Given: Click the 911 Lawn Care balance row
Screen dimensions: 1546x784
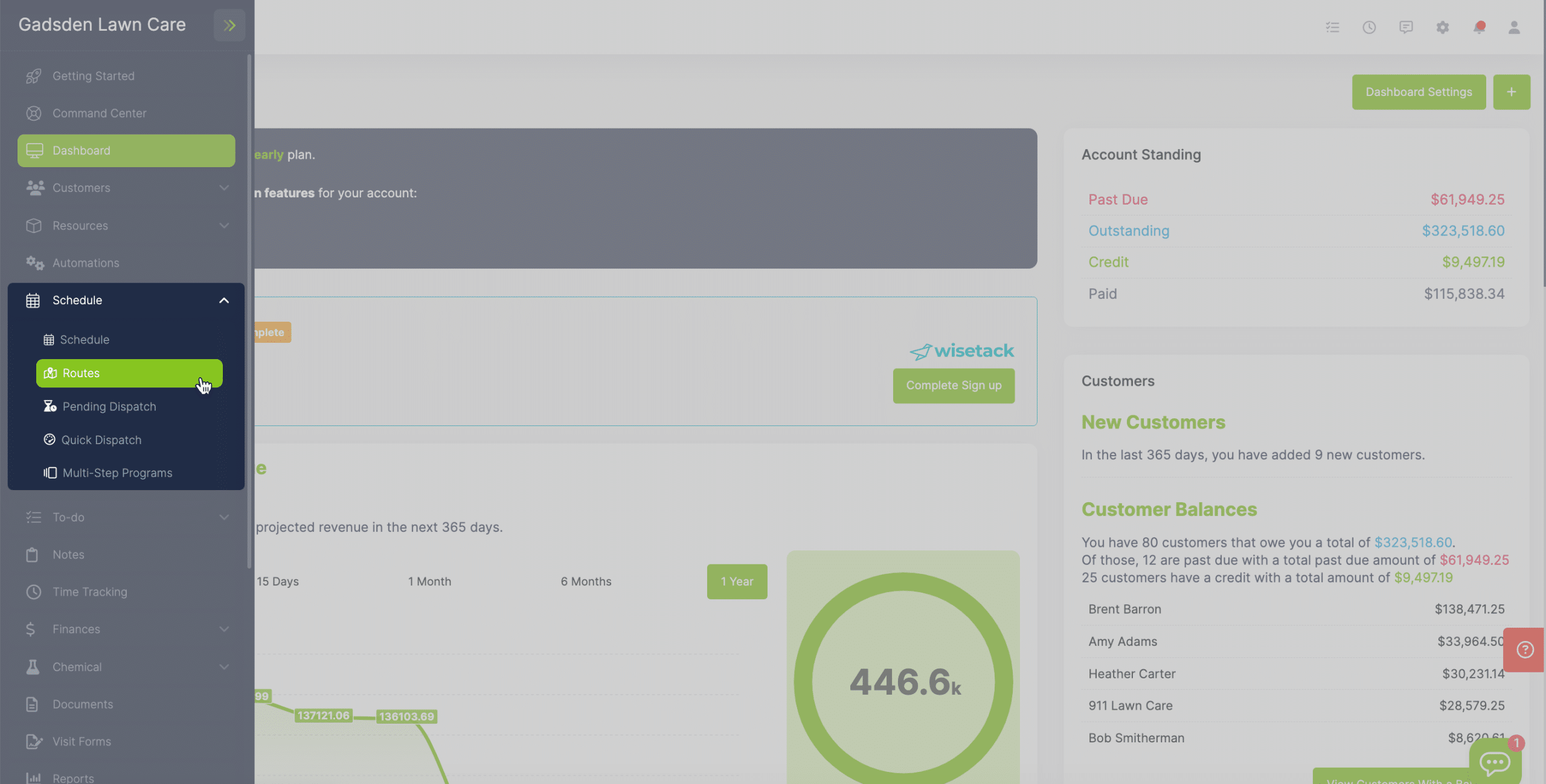Looking at the screenshot, I should click(x=1296, y=706).
